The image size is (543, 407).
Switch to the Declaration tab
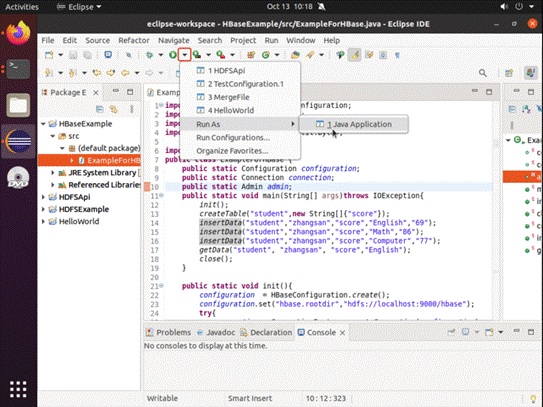pyautogui.click(x=266, y=333)
